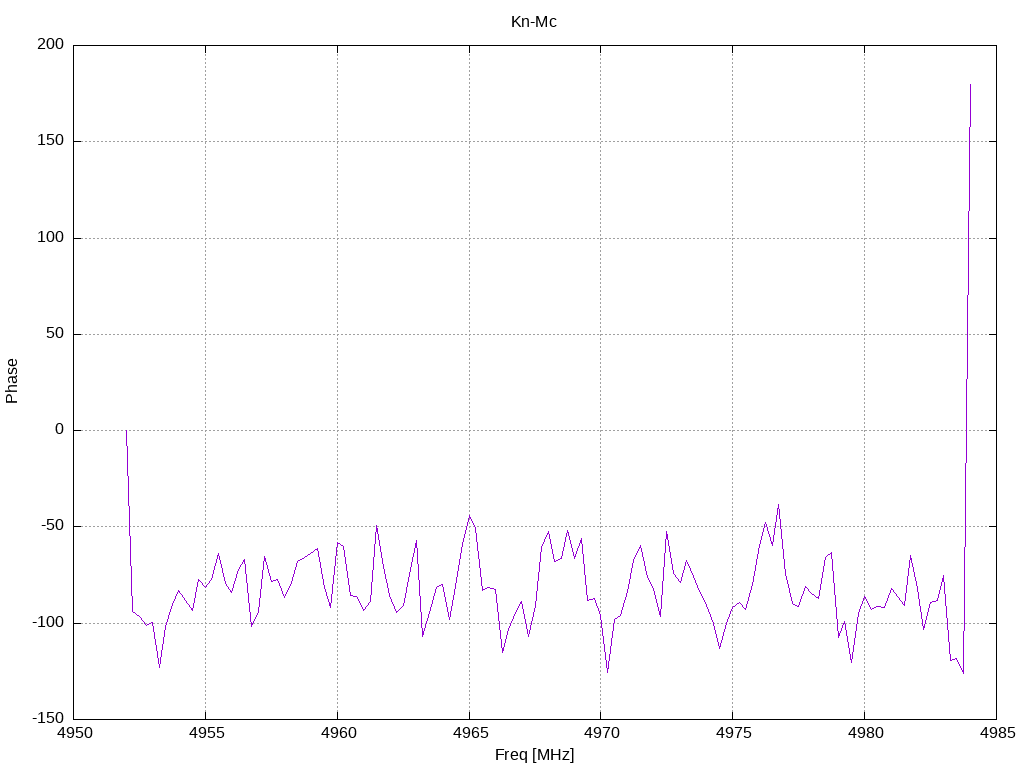
Task: Click the 150 y-axis tick label
Action: (51, 141)
